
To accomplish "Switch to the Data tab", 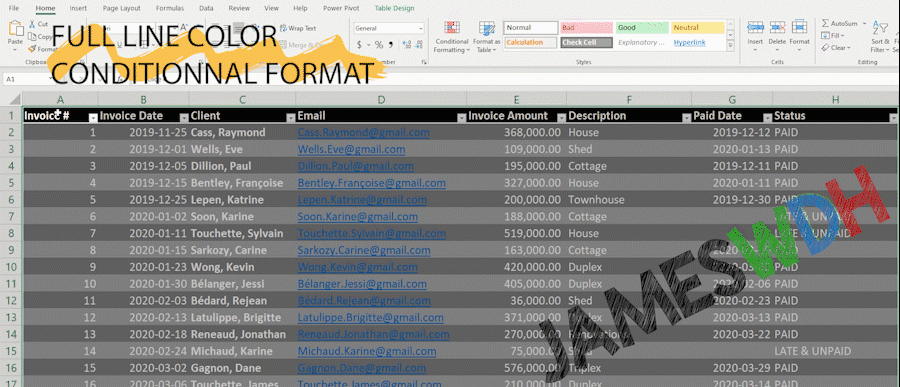I will [206, 9].
